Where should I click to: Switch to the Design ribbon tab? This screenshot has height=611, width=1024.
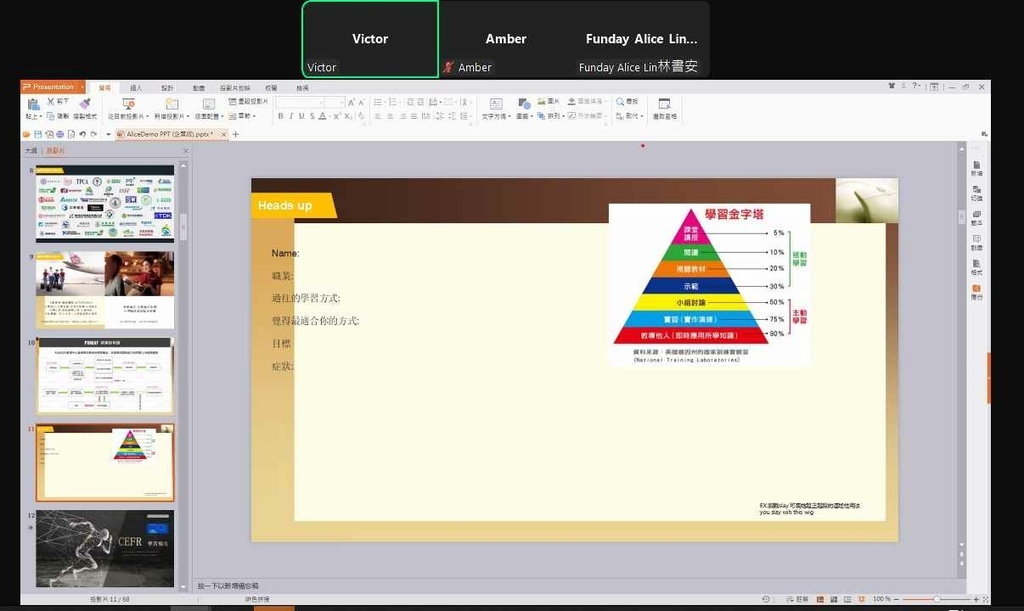167,88
